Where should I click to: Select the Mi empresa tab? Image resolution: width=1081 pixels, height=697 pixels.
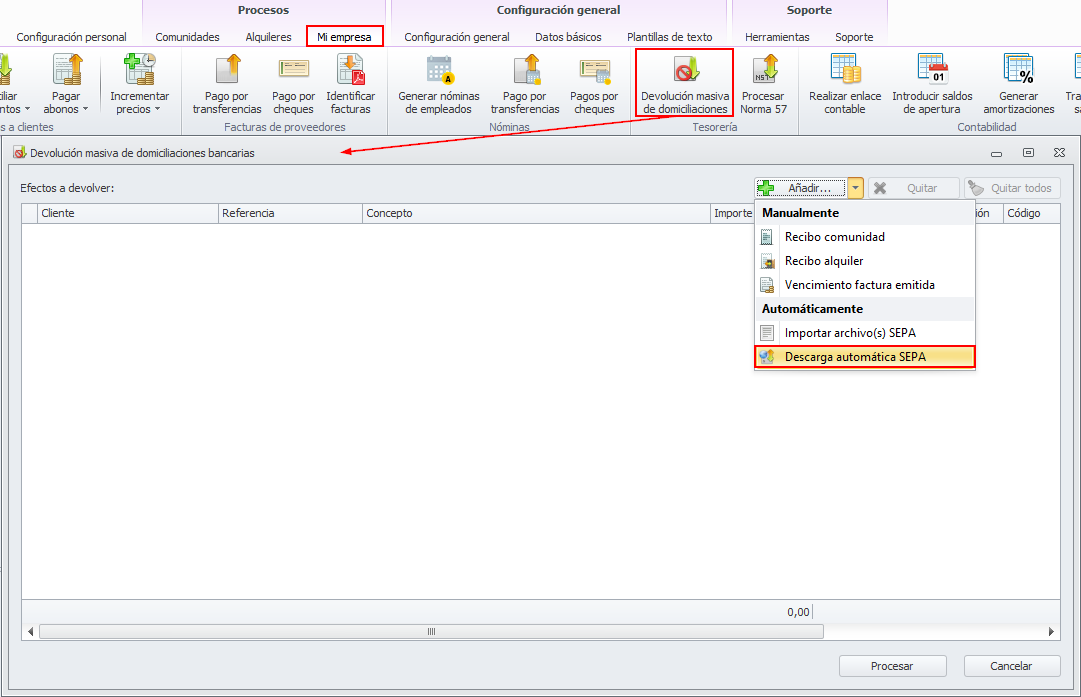[344, 37]
